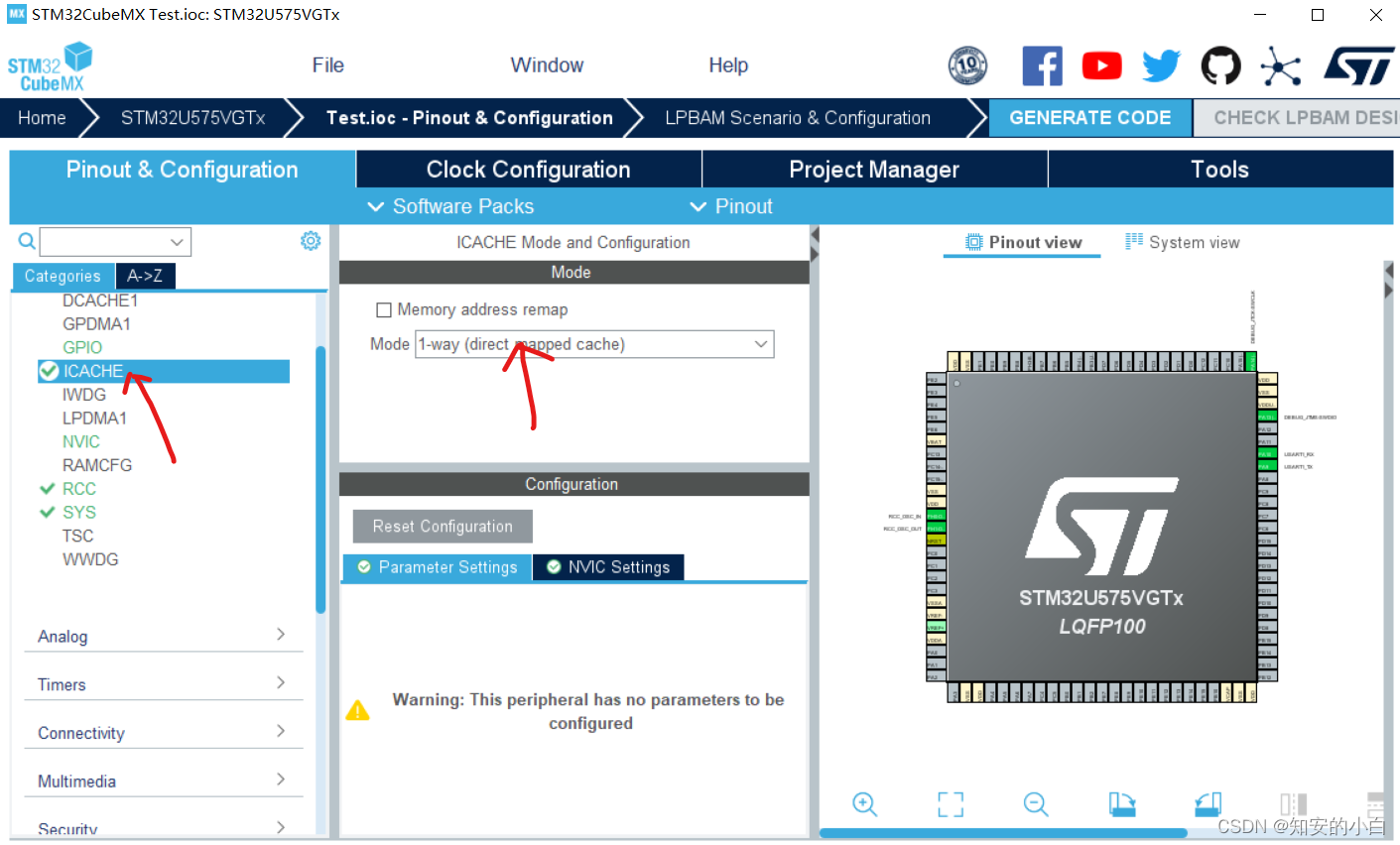
Task: Enable the Memory address remap checkbox
Action: pyautogui.click(x=384, y=309)
